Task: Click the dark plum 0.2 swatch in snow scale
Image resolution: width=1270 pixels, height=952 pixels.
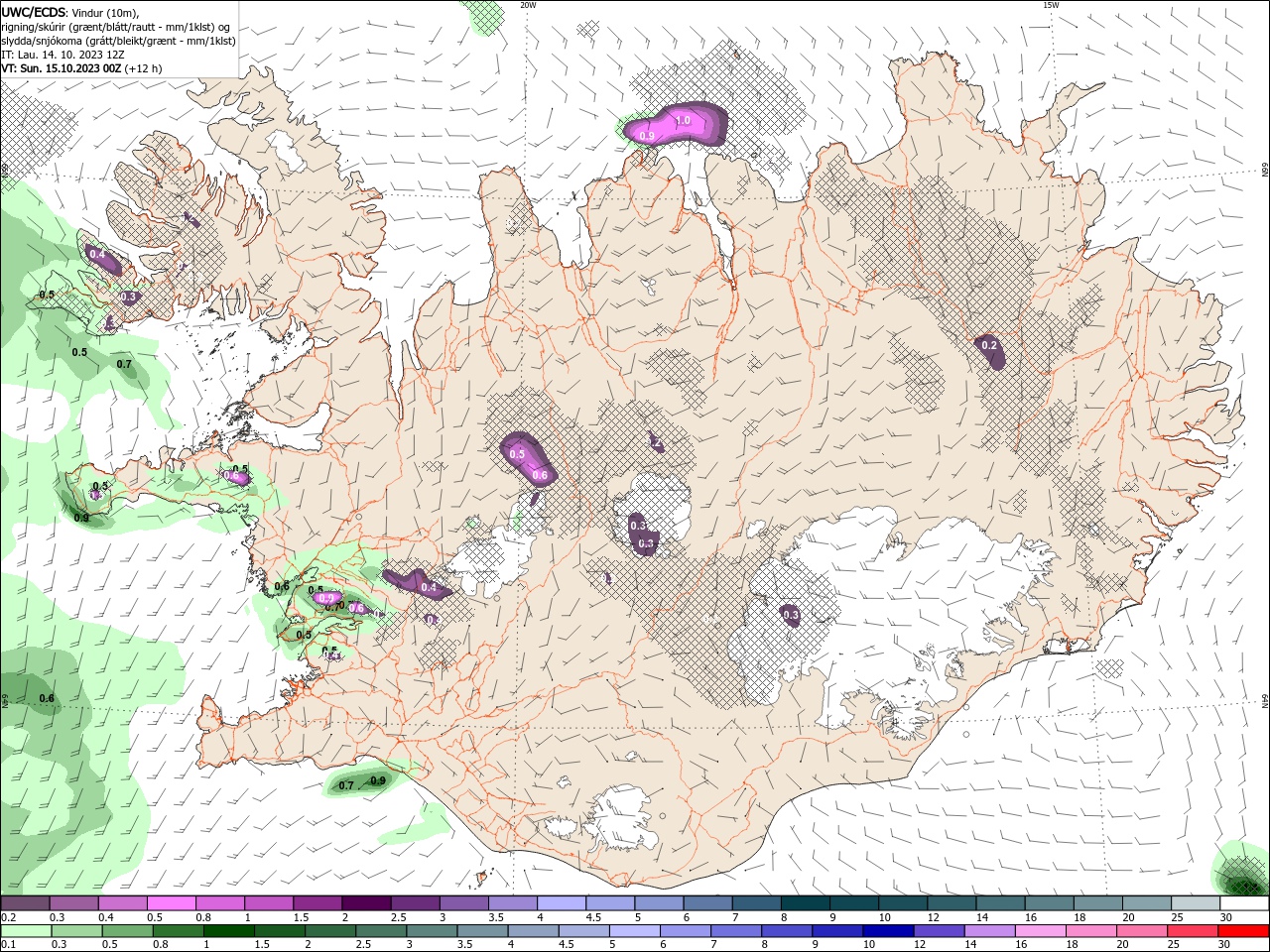Action: (x=25, y=903)
